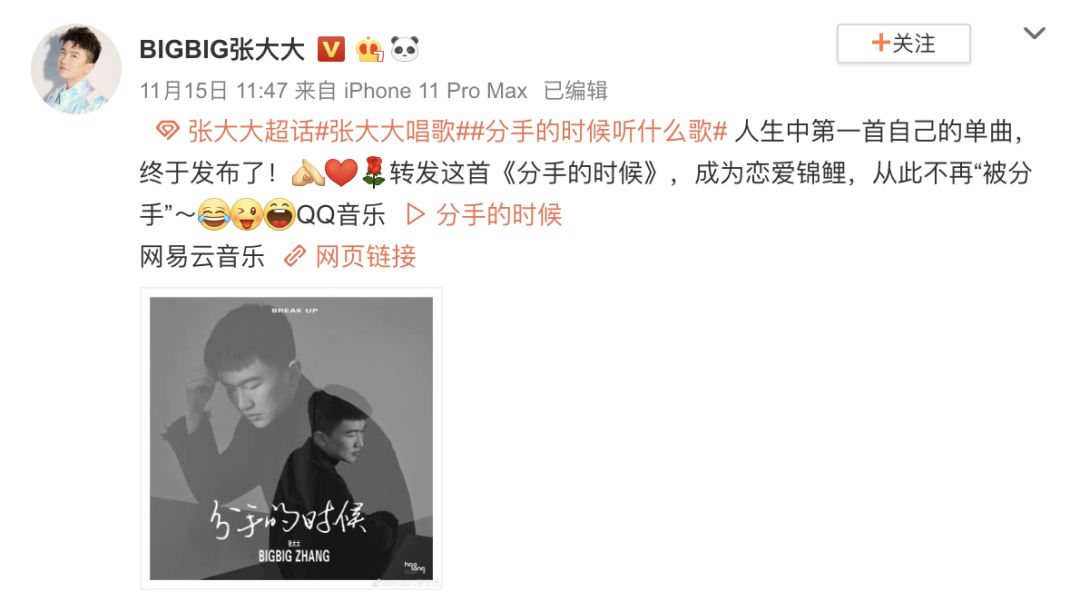Click the BIGBIG张大大 username

[x=222, y=50]
